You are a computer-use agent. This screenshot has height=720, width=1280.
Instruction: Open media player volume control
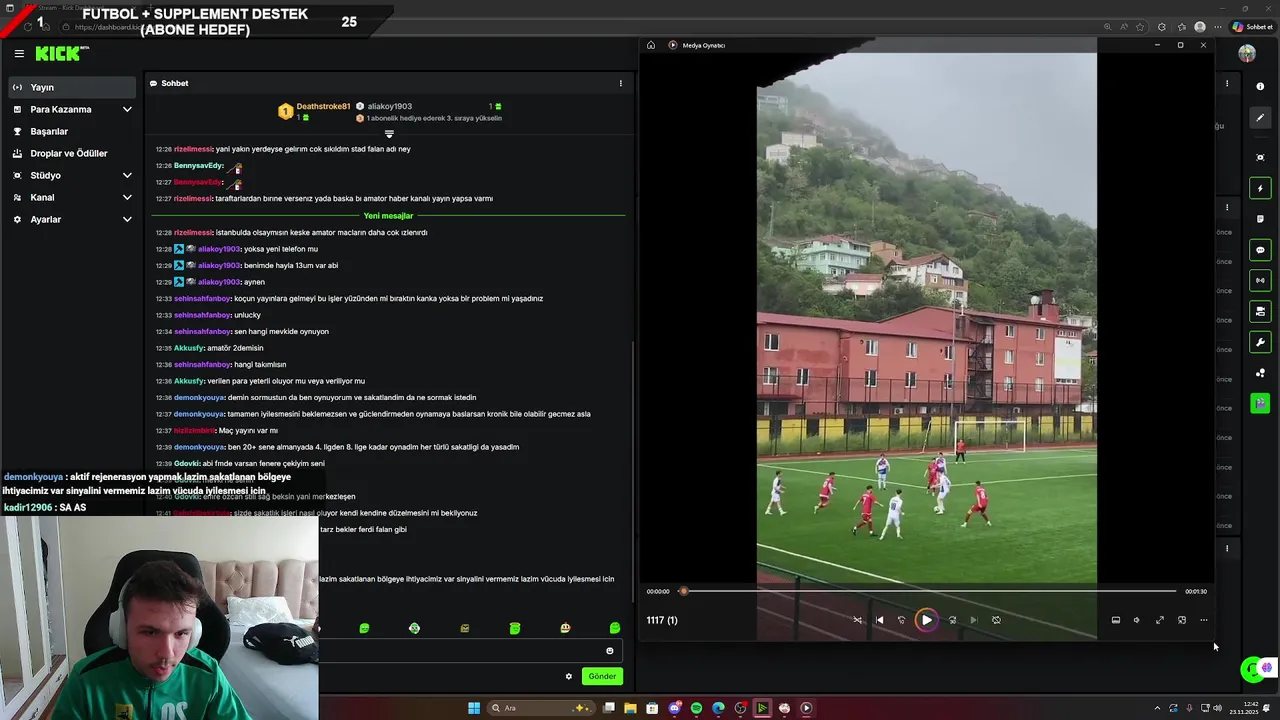click(1137, 620)
